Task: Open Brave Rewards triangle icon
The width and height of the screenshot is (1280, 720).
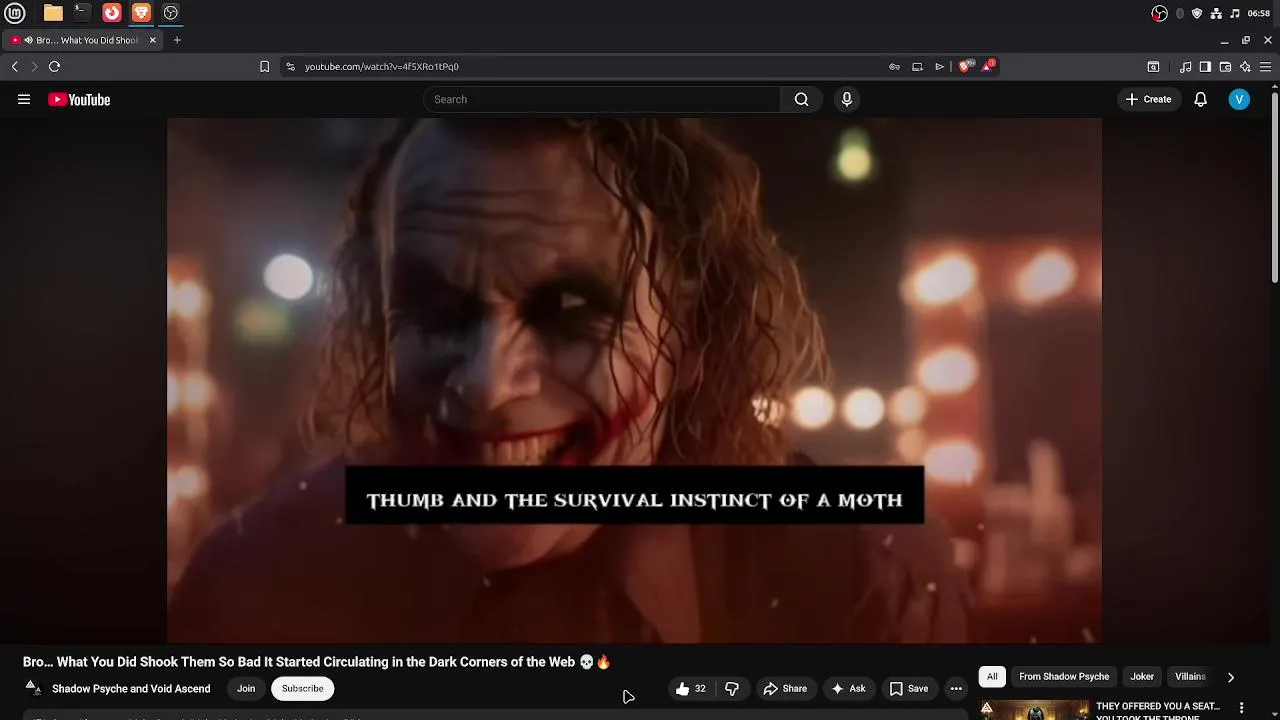Action: (x=989, y=66)
